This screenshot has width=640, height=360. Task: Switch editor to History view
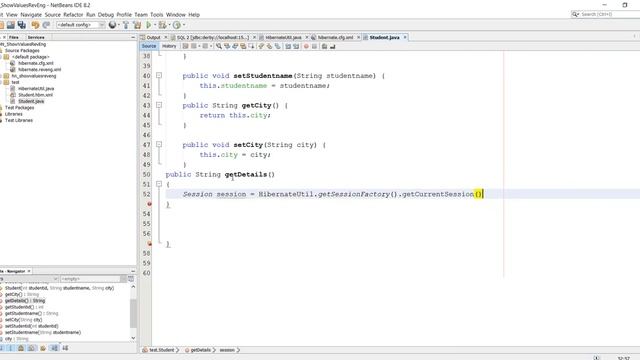click(169, 46)
